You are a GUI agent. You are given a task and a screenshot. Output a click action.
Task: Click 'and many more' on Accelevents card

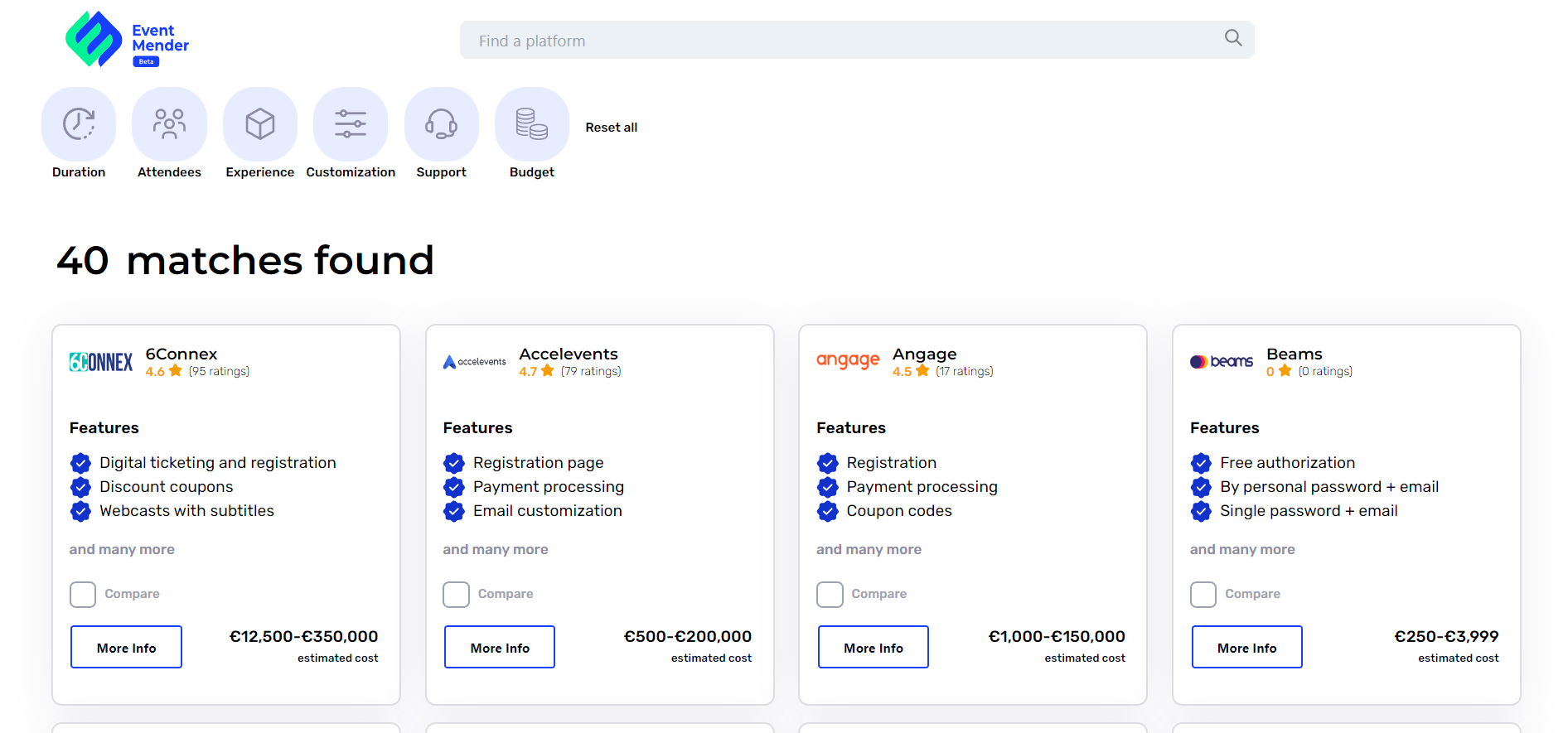pos(496,549)
